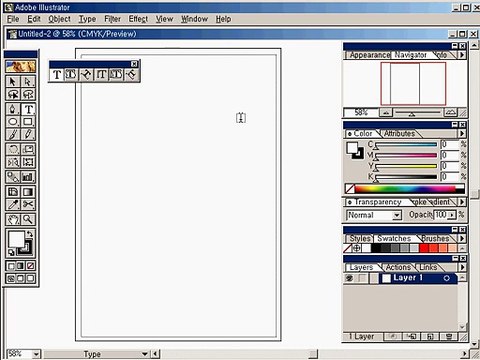Set paint mode to Color
480x360 pixels.
[11, 266]
